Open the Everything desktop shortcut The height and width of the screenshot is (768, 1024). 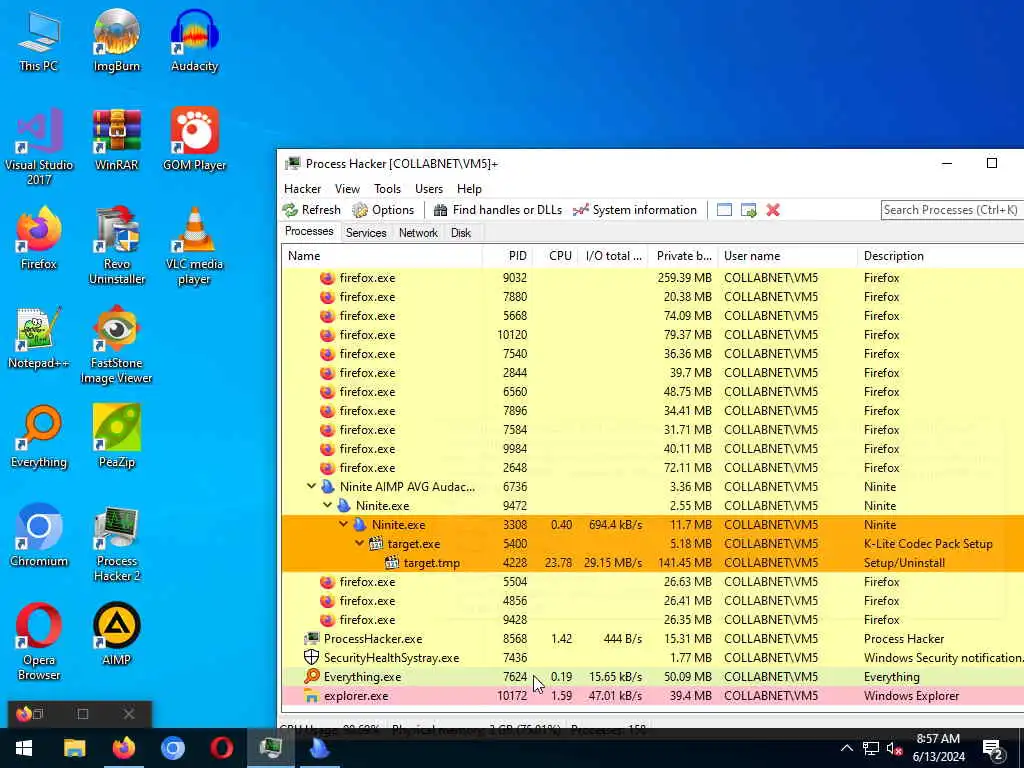(39, 437)
